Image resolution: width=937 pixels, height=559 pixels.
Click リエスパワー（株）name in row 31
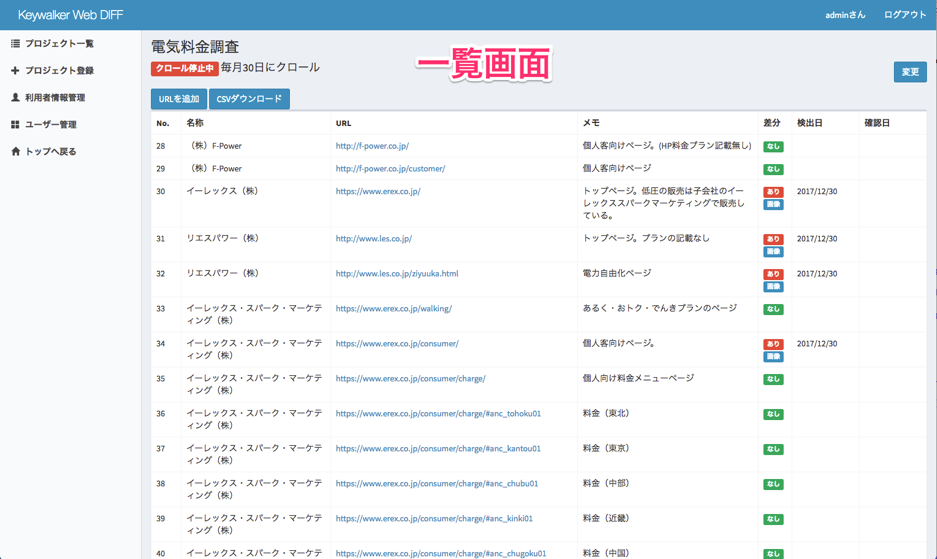(x=222, y=239)
